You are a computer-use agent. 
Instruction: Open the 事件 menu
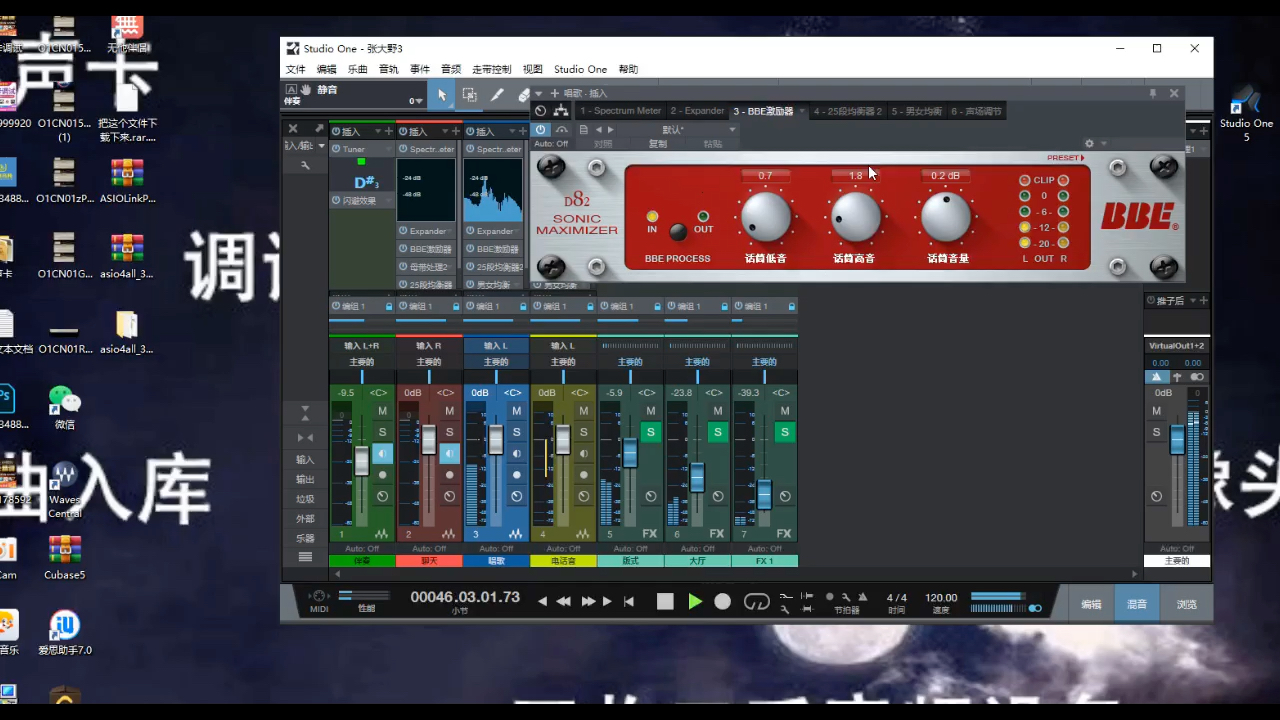[x=418, y=69]
